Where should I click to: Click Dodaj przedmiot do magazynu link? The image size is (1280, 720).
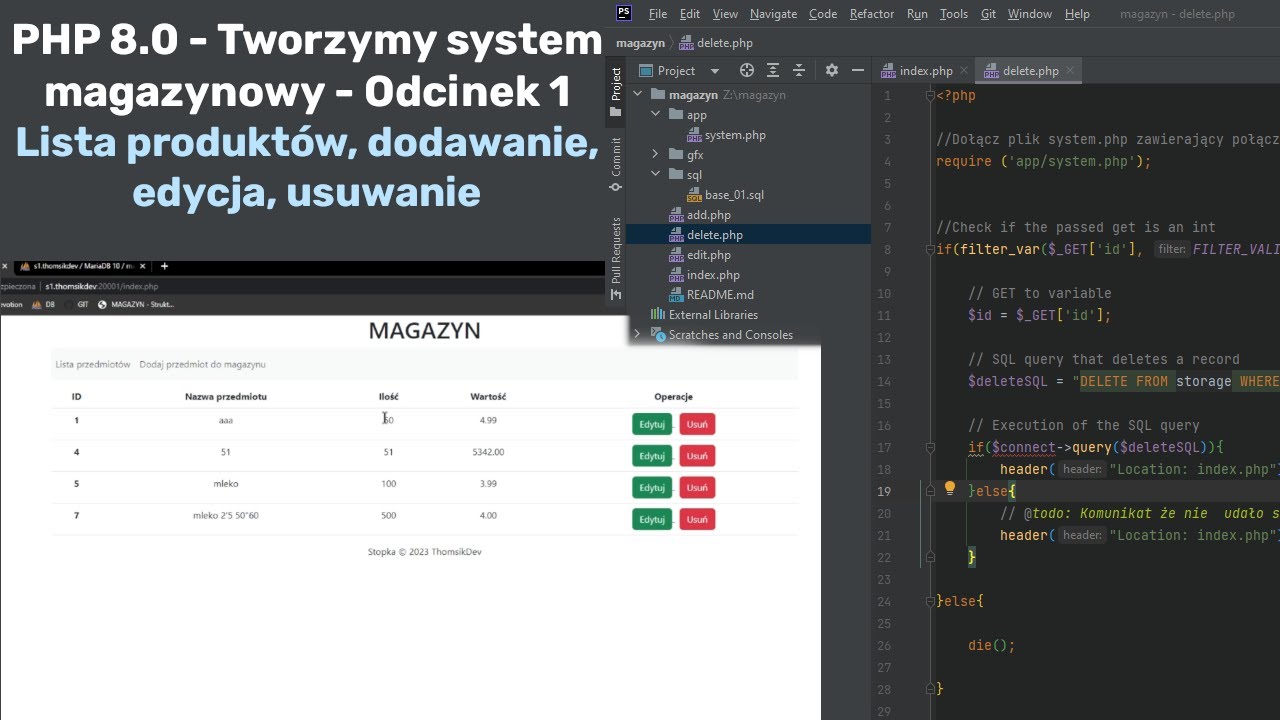tap(203, 365)
